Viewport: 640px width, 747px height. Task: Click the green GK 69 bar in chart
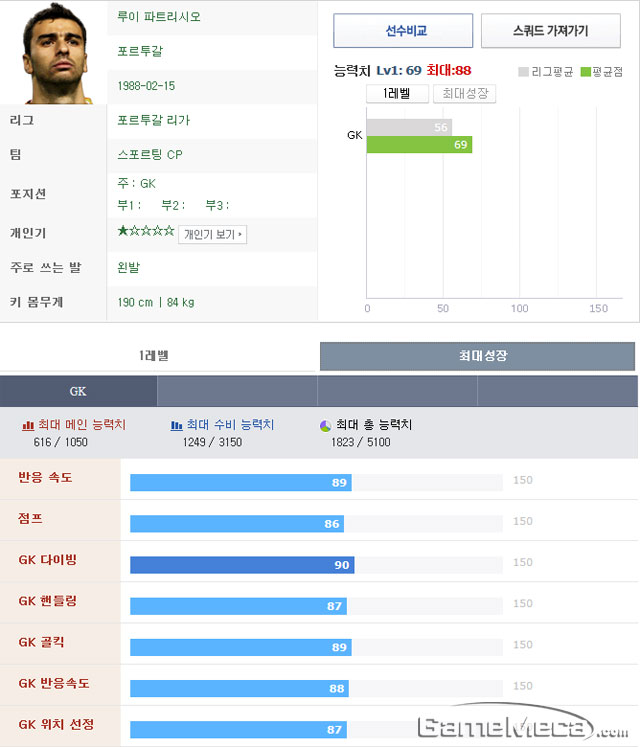419,145
